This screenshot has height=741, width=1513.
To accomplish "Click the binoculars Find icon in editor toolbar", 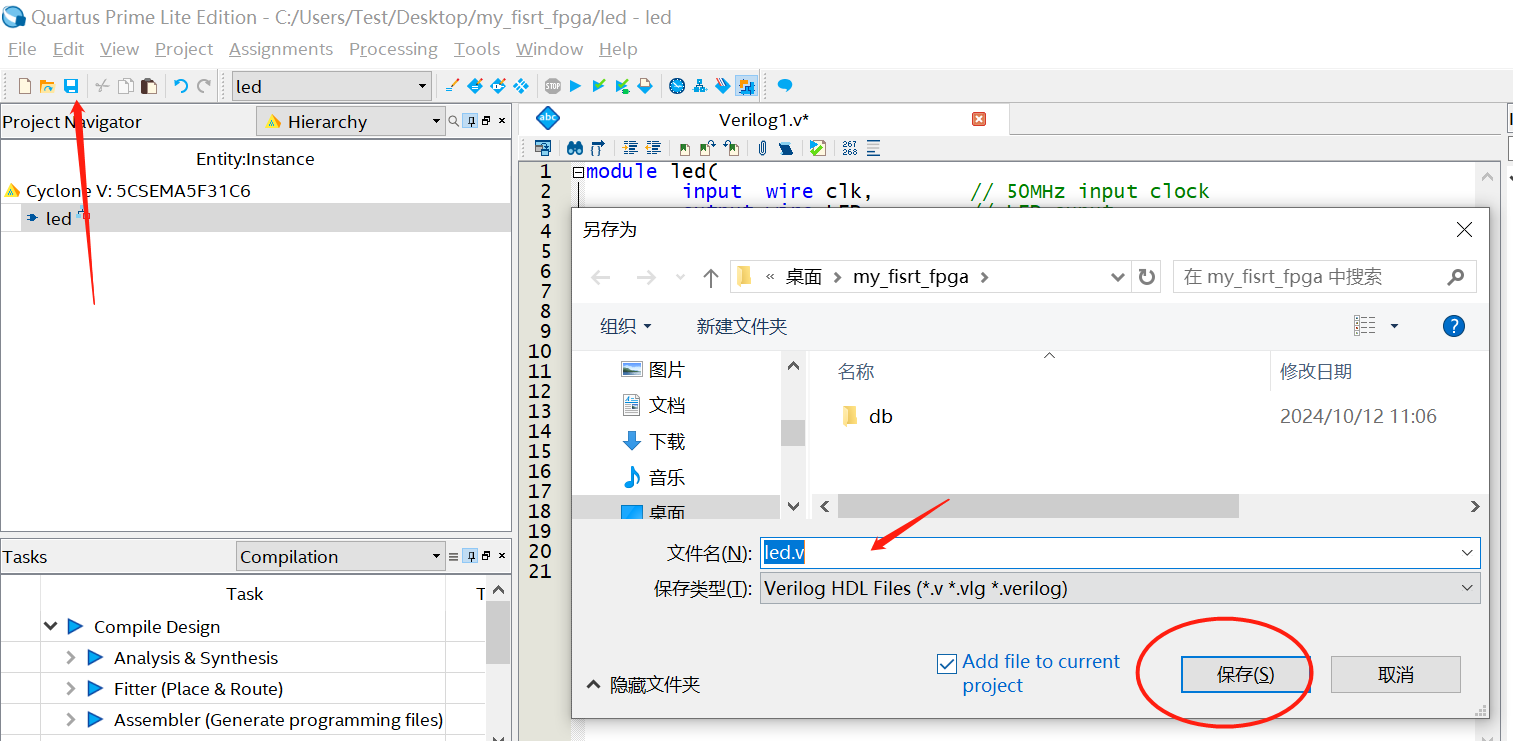I will 575,148.
